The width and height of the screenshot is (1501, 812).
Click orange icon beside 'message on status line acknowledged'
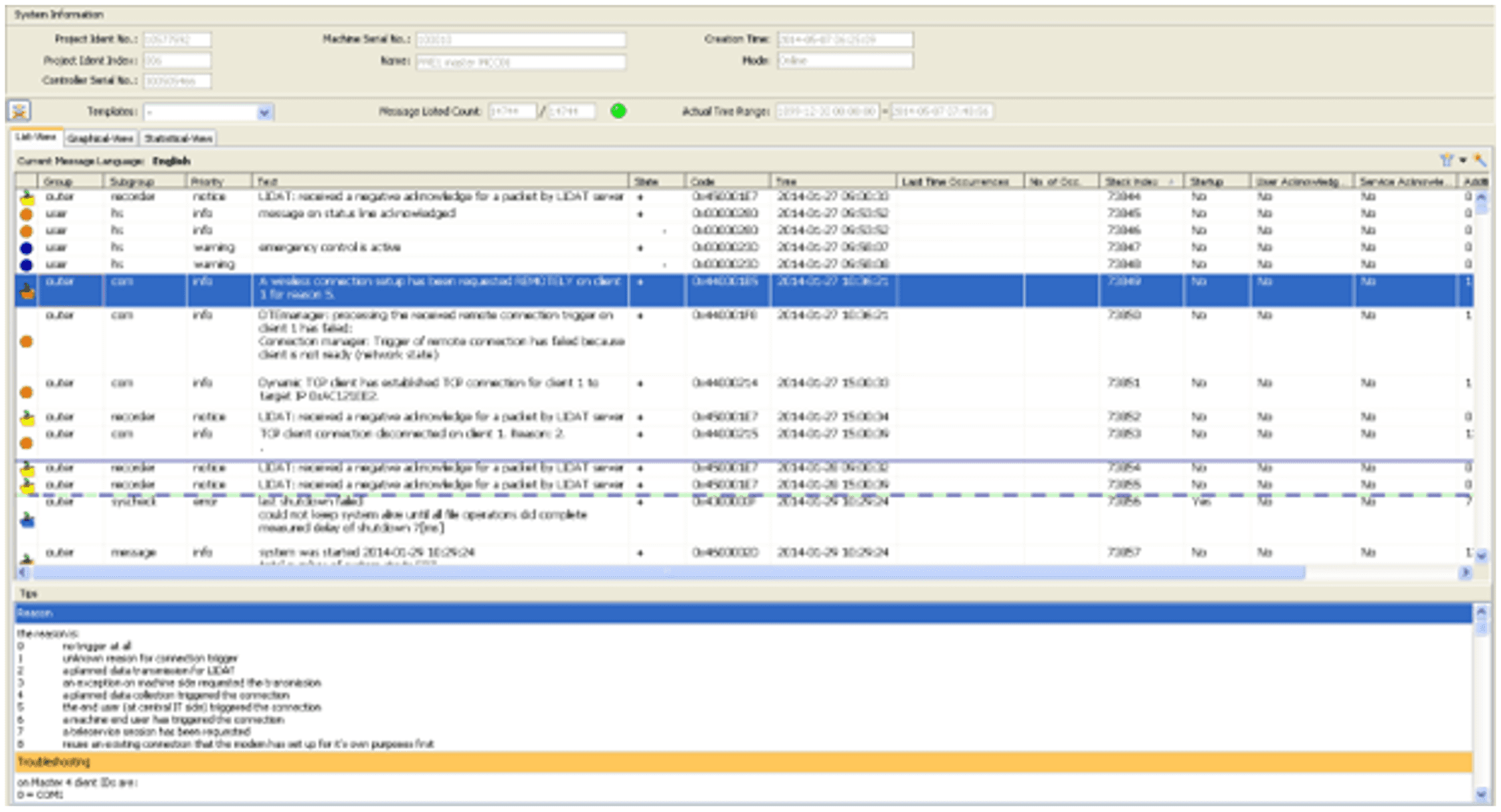click(x=27, y=214)
